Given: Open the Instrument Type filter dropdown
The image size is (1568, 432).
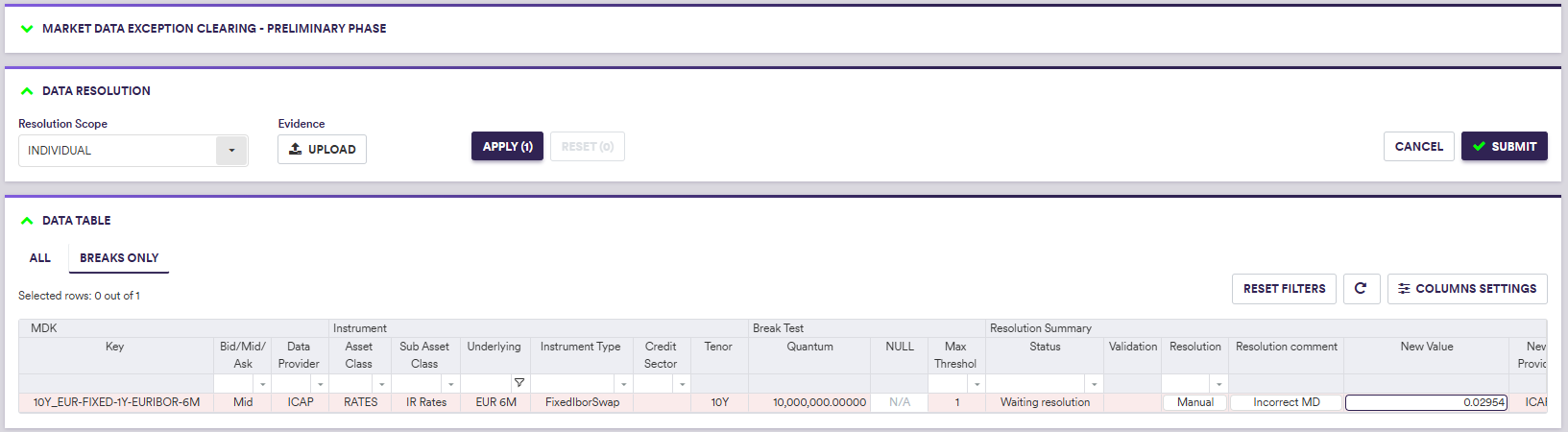Looking at the screenshot, I should pyautogui.click(x=623, y=384).
